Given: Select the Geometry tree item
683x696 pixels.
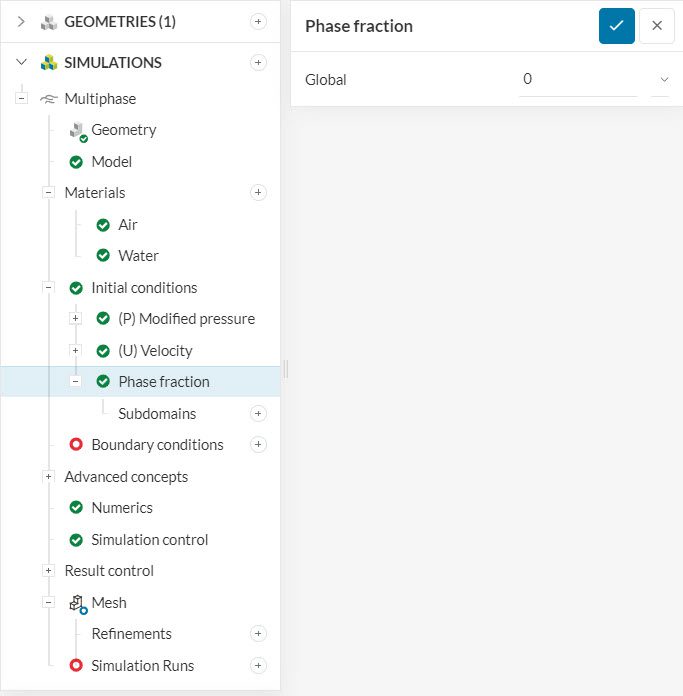Looking at the screenshot, I should tap(123, 130).
